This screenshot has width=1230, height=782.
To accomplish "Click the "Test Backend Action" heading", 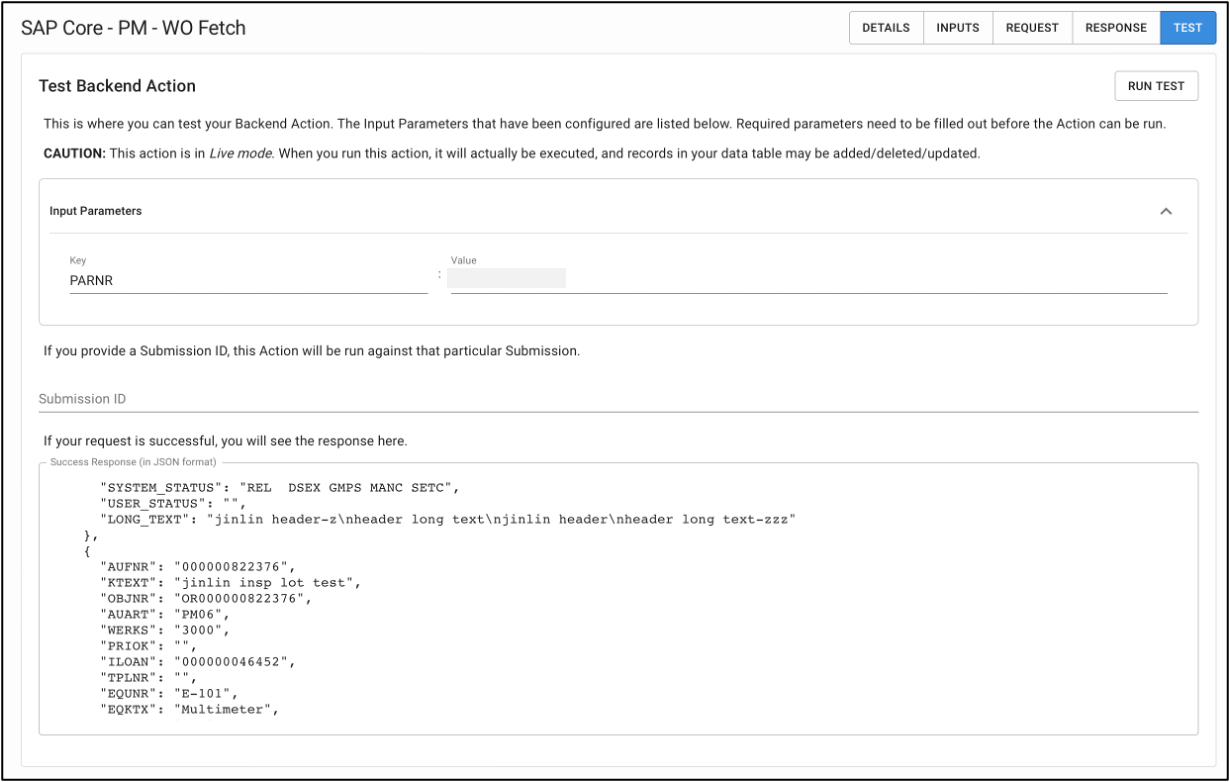I will click(x=117, y=86).
